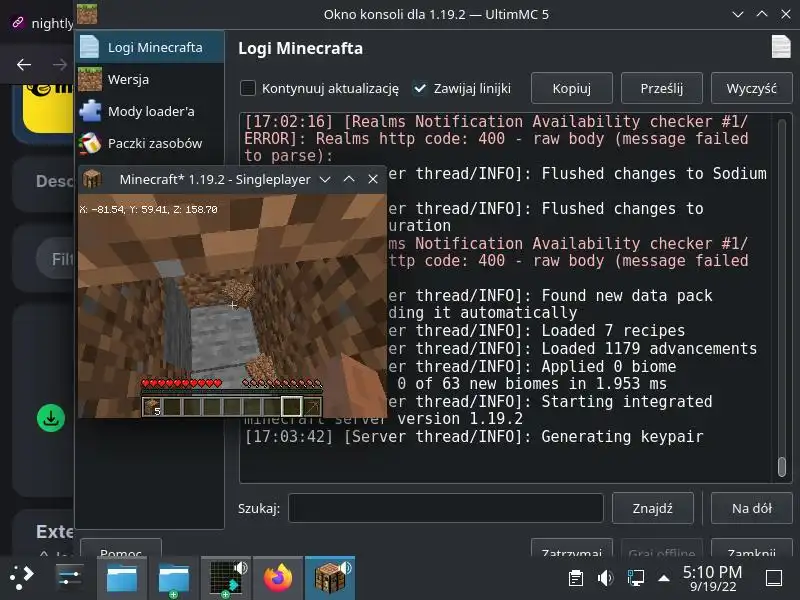Screen dimensions: 800x600
Task: Click the Logi Minecrafta document icon
Action: click(x=90, y=47)
